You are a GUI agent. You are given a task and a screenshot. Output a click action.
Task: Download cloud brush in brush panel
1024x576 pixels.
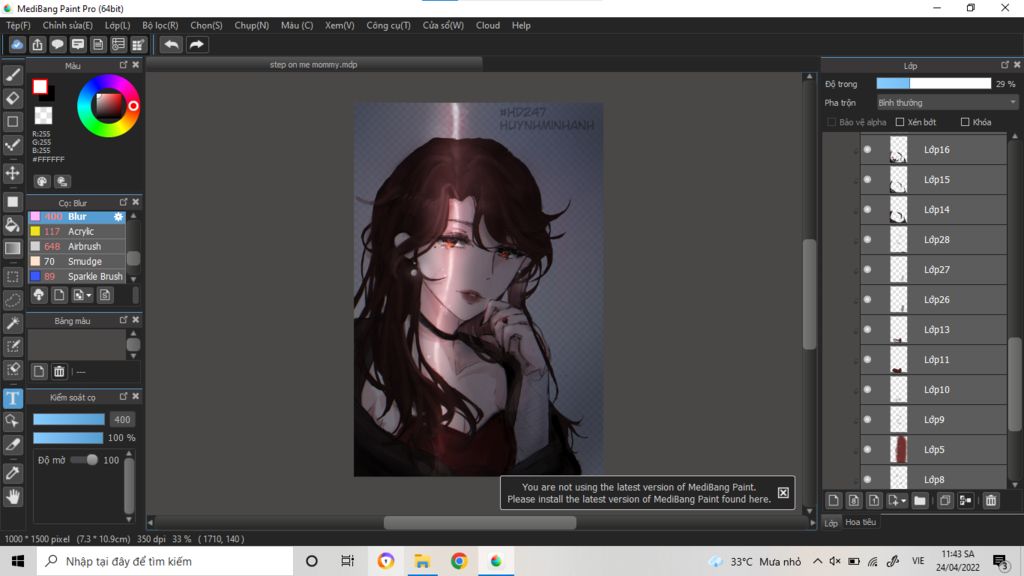[39, 295]
